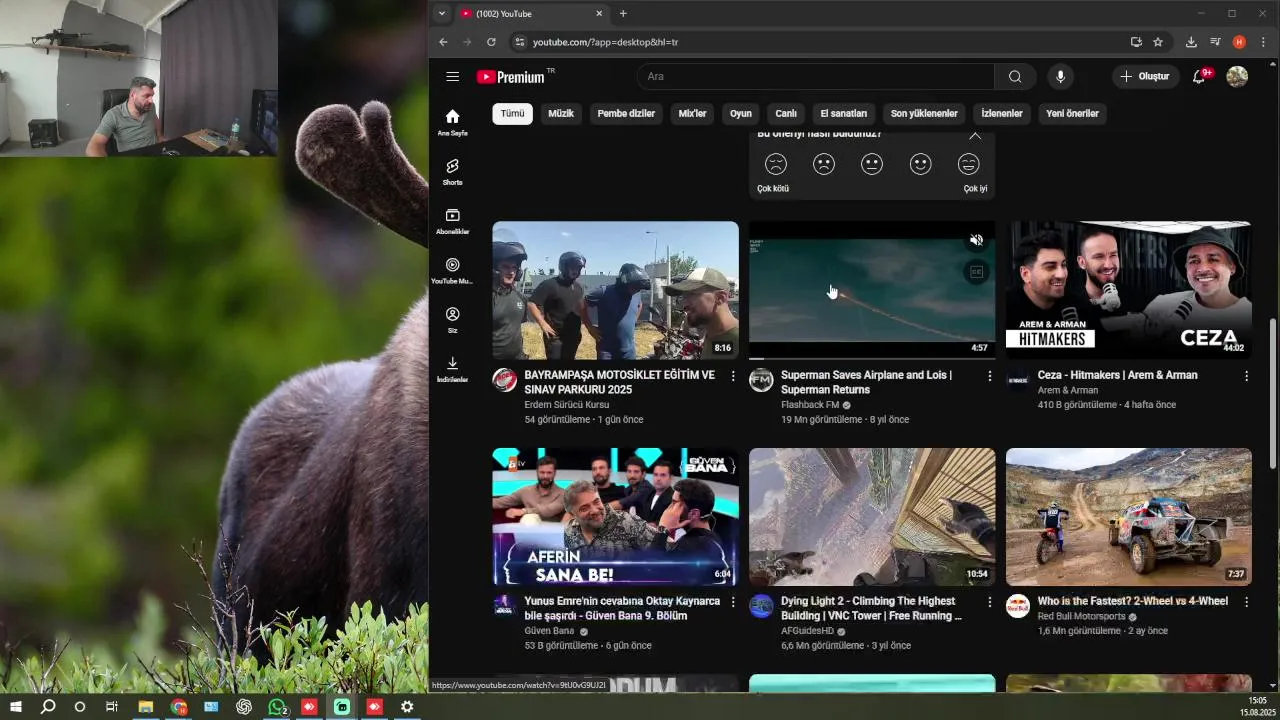1280x720 pixels.
Task: Select the El sanatları filter chip
Action: (x=844, y=113)
